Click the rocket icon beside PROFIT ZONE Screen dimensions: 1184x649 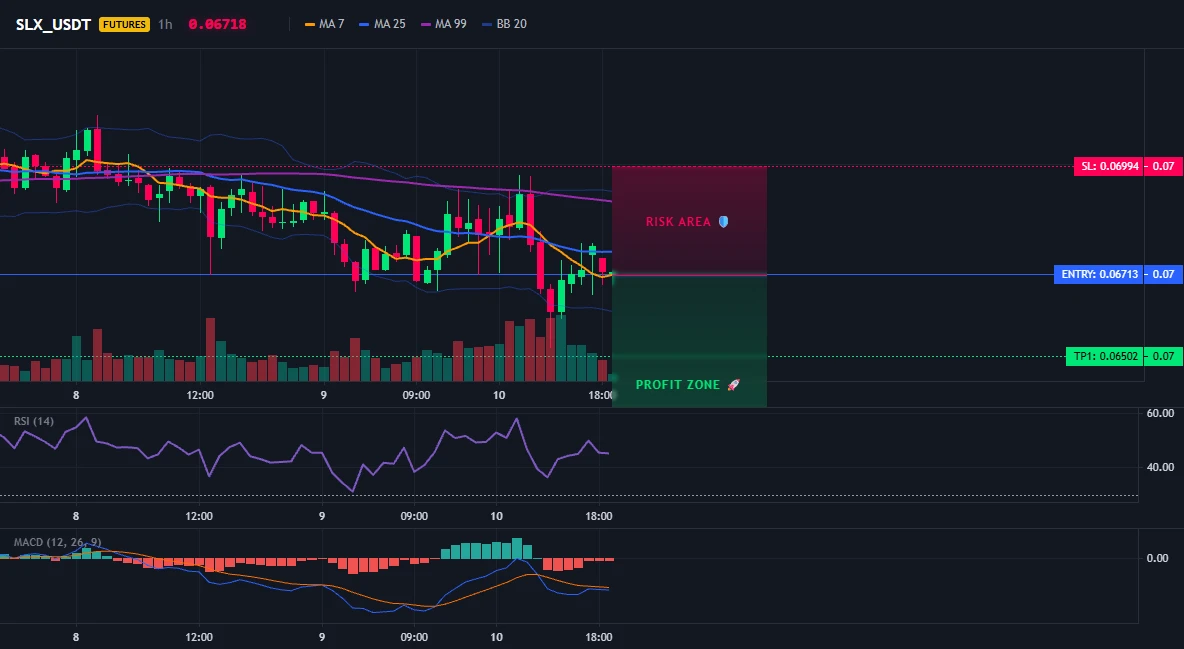(733, 385)
